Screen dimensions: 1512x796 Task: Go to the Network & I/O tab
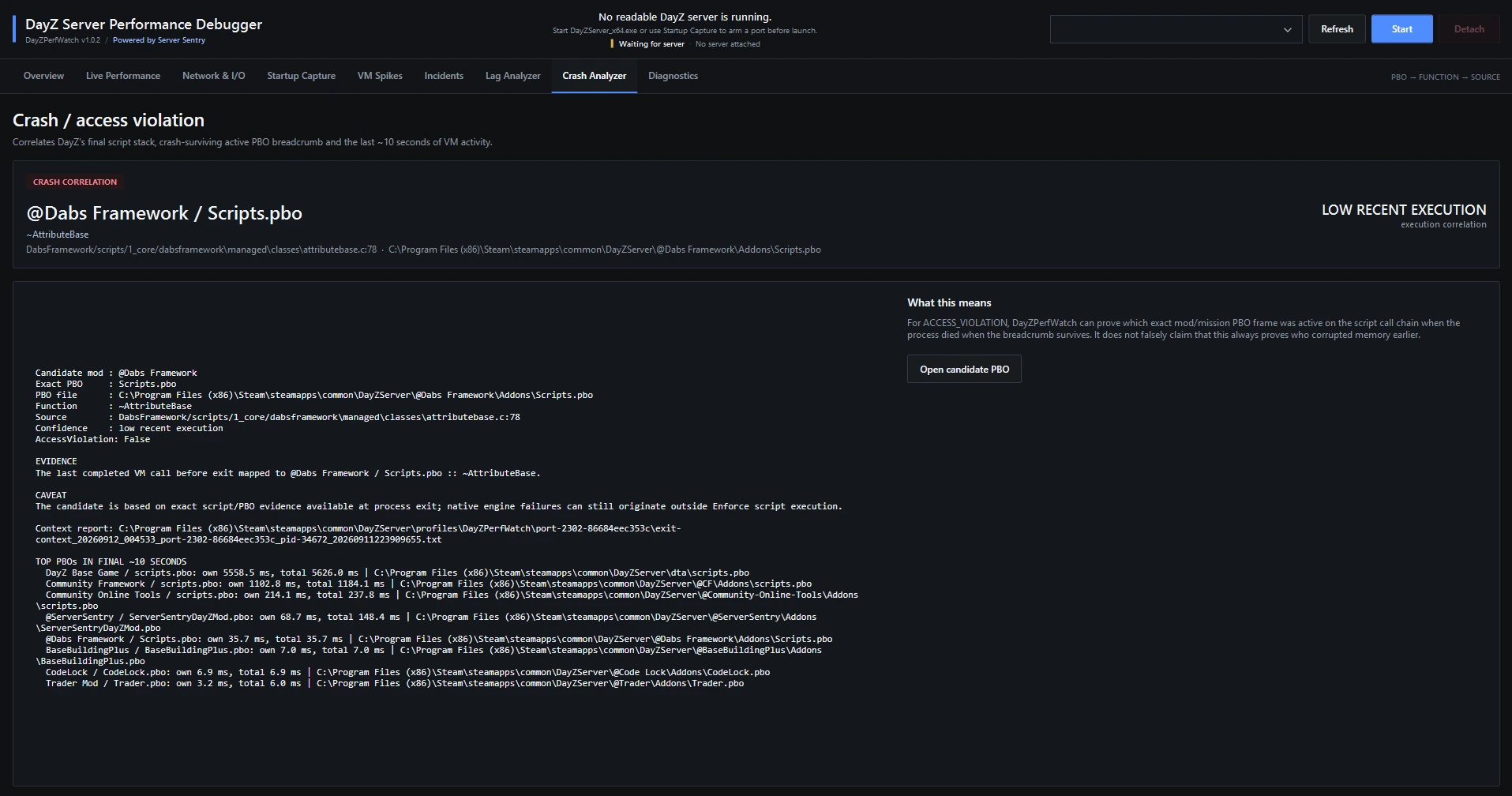pos(213,76)
